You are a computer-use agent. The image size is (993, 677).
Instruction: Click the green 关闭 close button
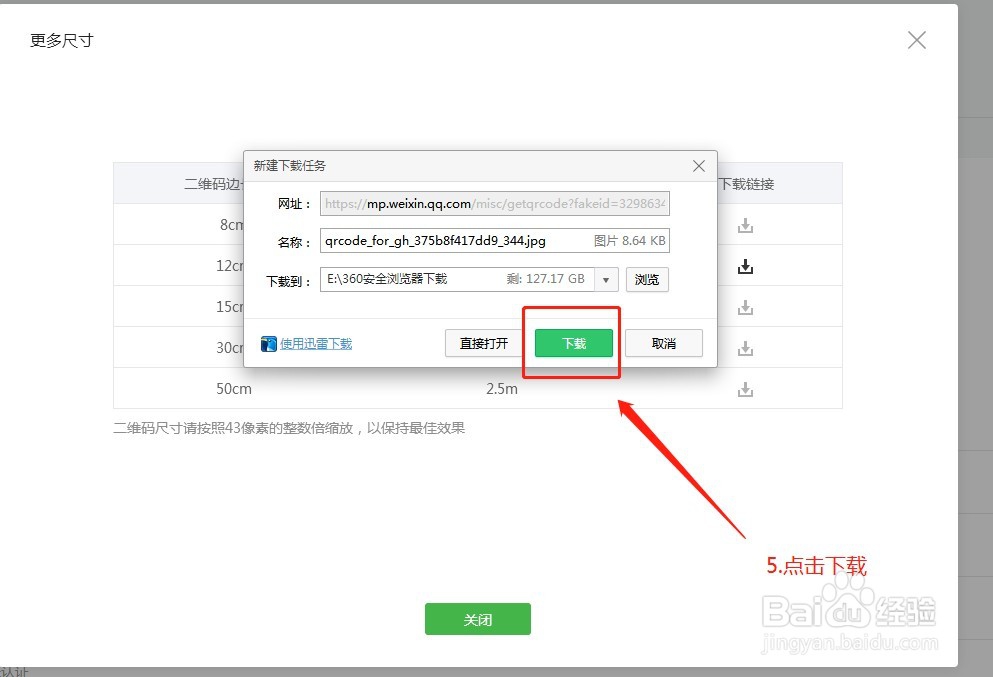(x=477, y=619)
